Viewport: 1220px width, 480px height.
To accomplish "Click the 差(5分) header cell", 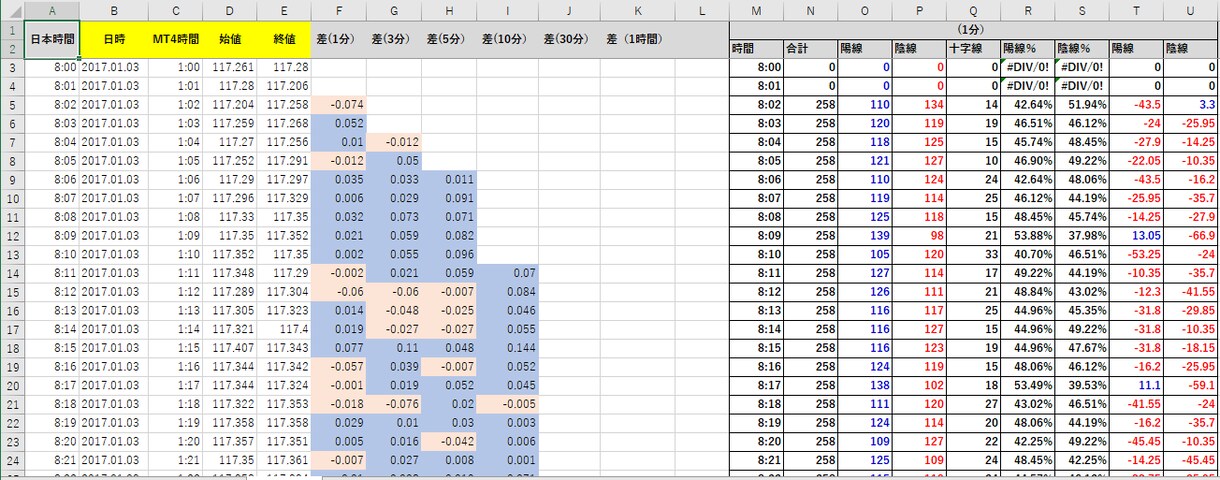I will click(x=449, y=39).
